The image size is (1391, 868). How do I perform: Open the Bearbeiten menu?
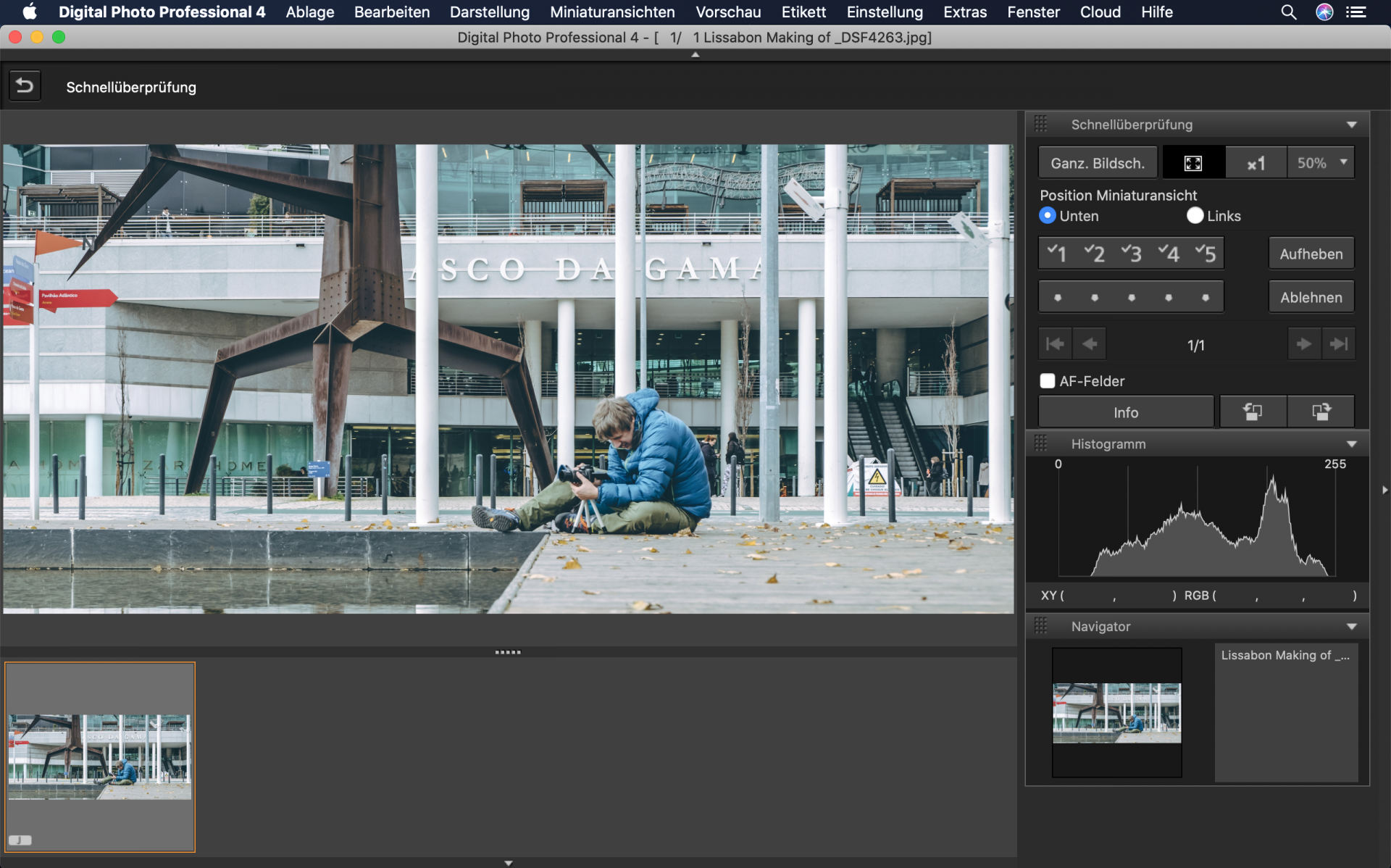pos(392,12)
